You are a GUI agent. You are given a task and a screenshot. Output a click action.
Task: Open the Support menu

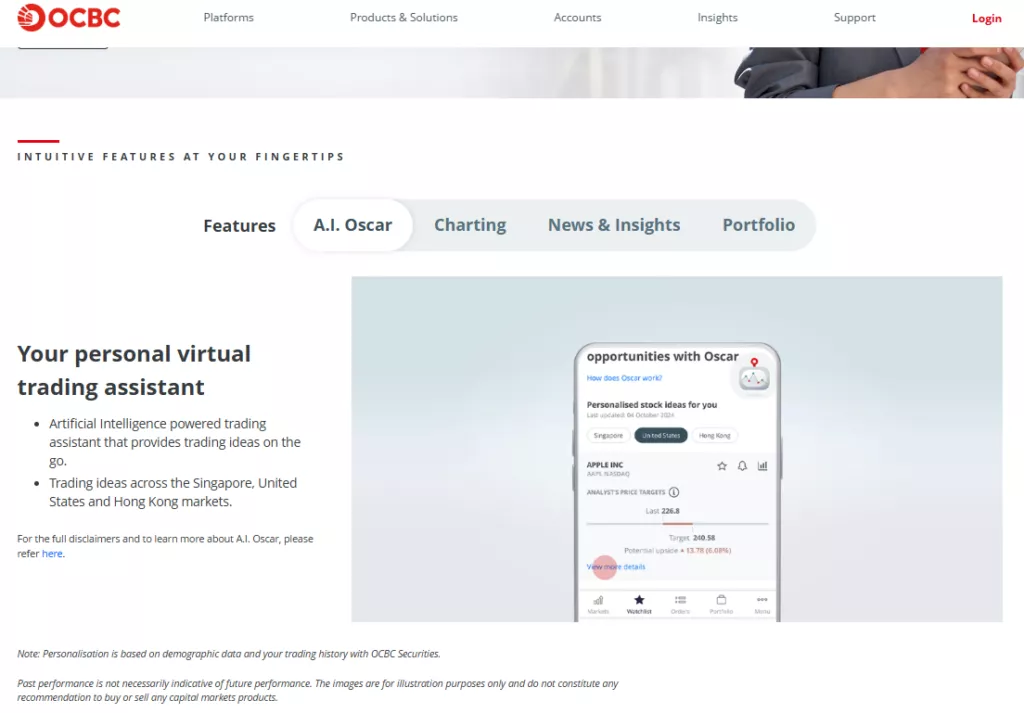(x=854, y=18)
